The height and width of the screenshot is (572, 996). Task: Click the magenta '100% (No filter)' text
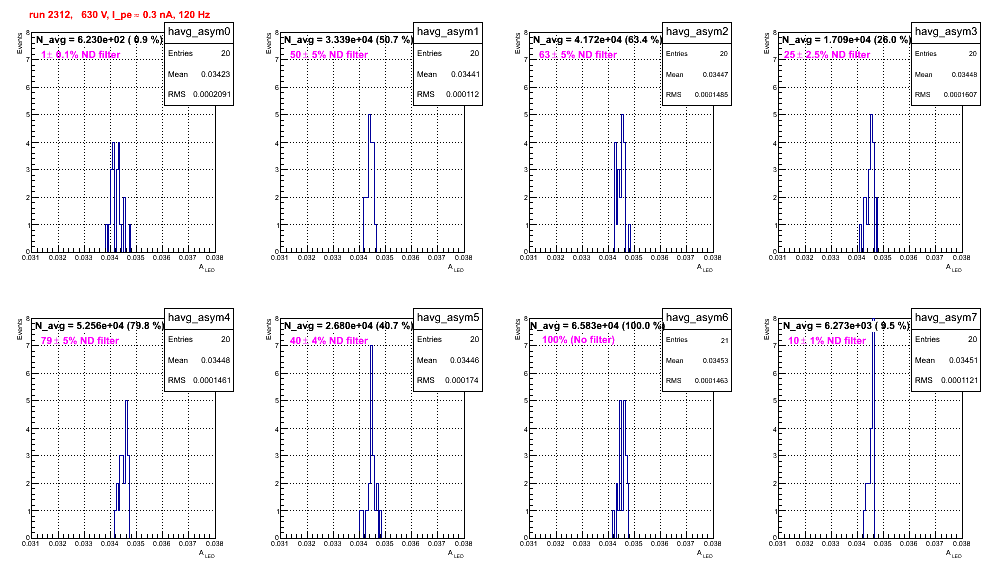[x=579, y=340]
